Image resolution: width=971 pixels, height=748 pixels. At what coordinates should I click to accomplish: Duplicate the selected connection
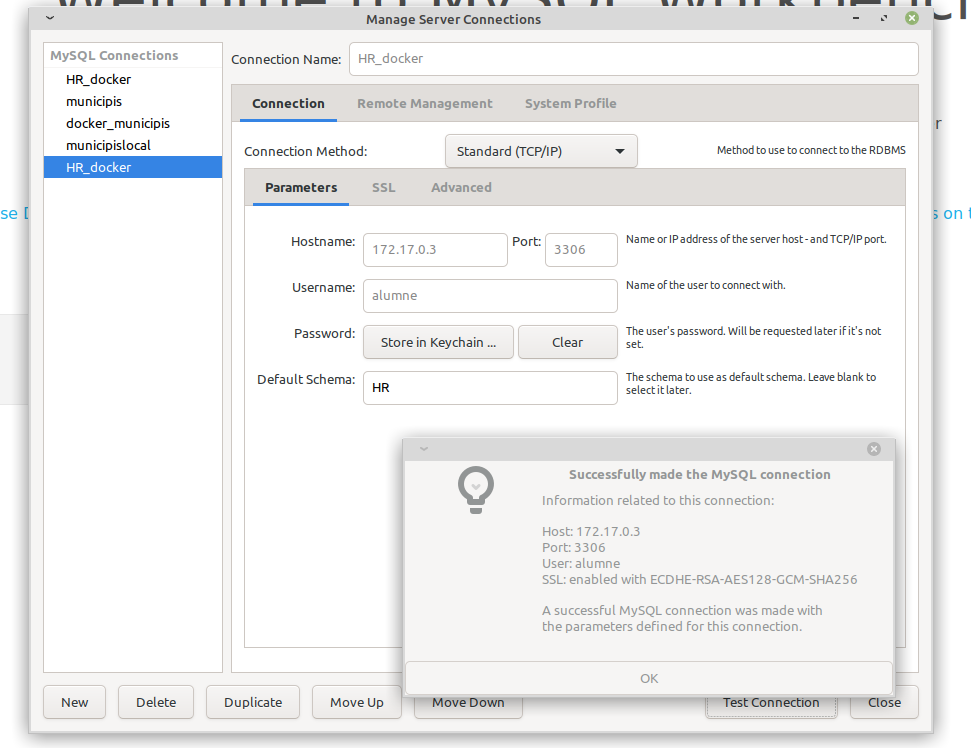(x=253, y=702)
